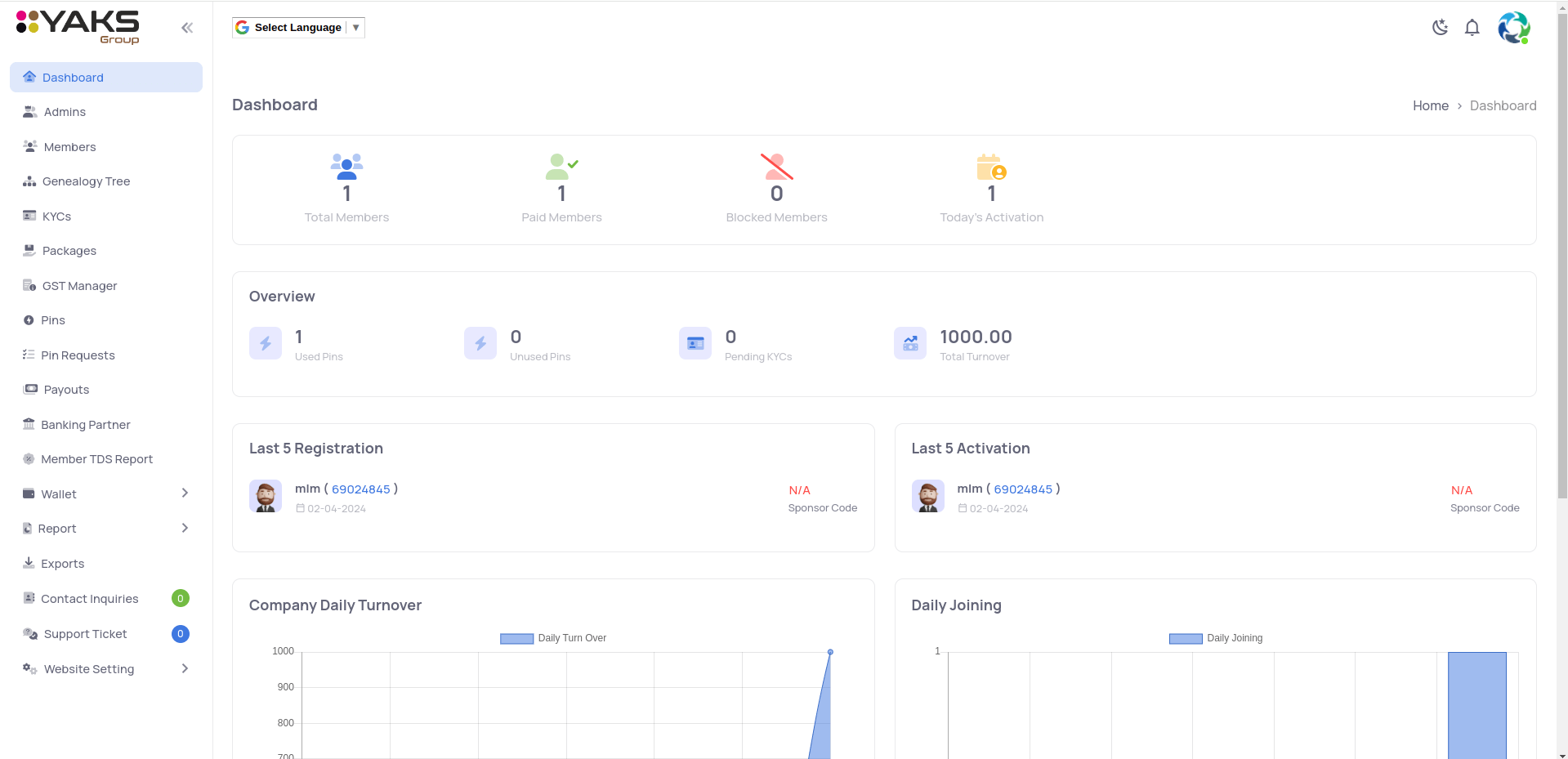The image size is (1568, 759).
Task: Open Dashboard in the sidebar
Action: click(106, 78)
